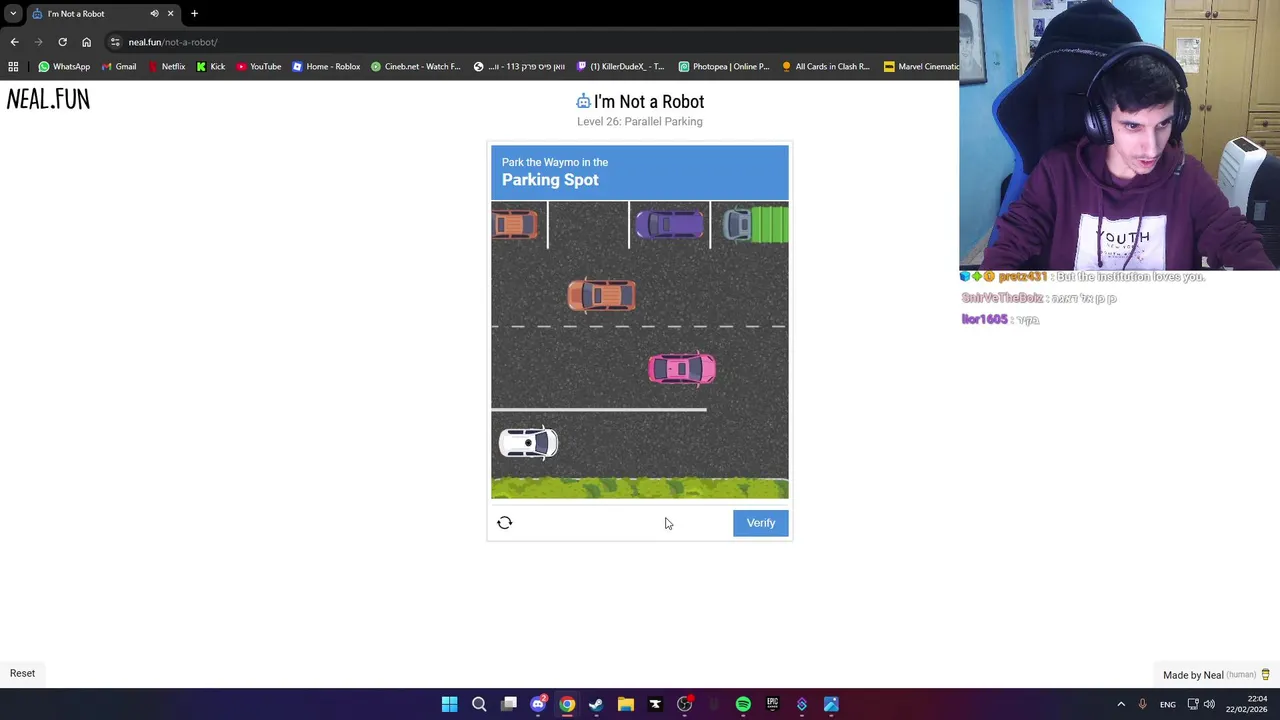
Task: Click the purple parked car
Action: pos(669,224)
